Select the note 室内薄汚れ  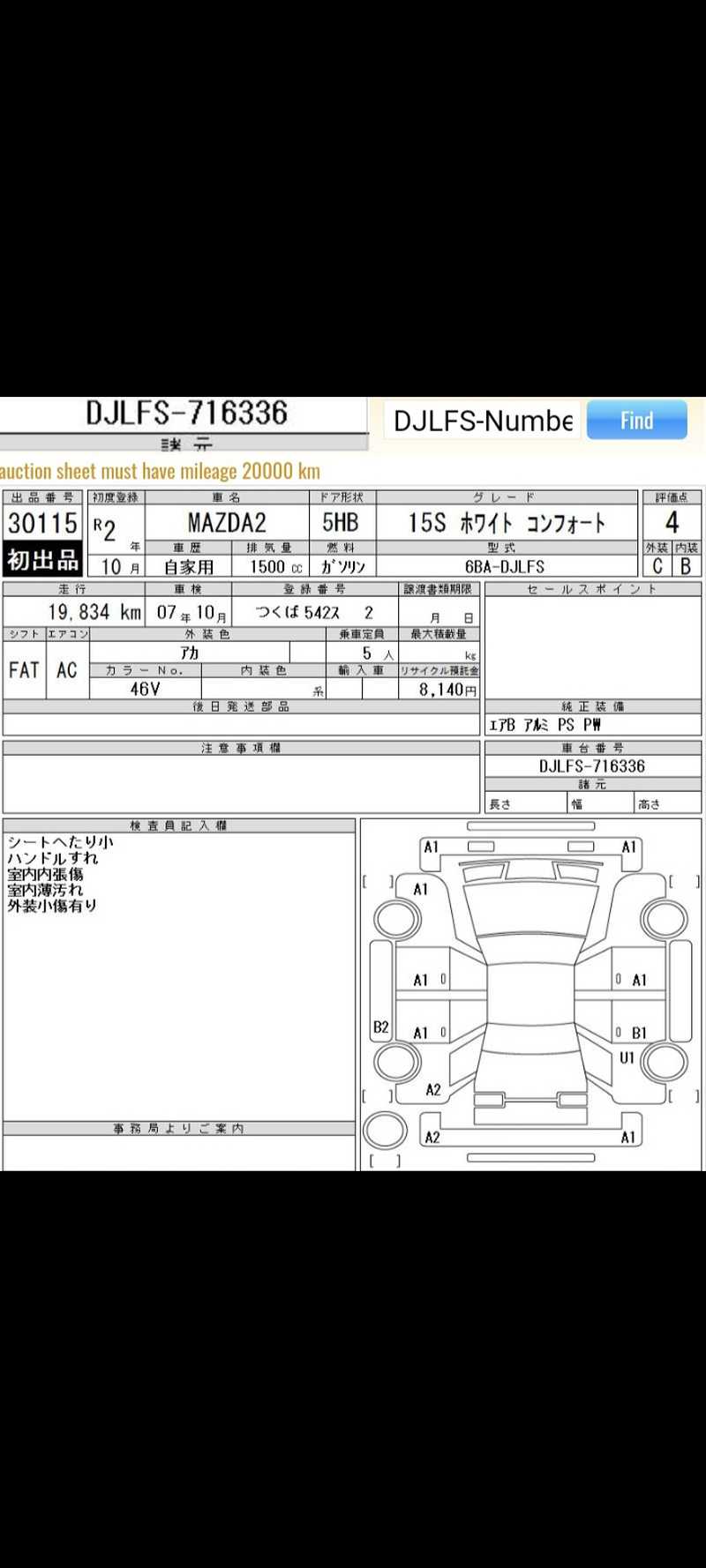(45, 890)
